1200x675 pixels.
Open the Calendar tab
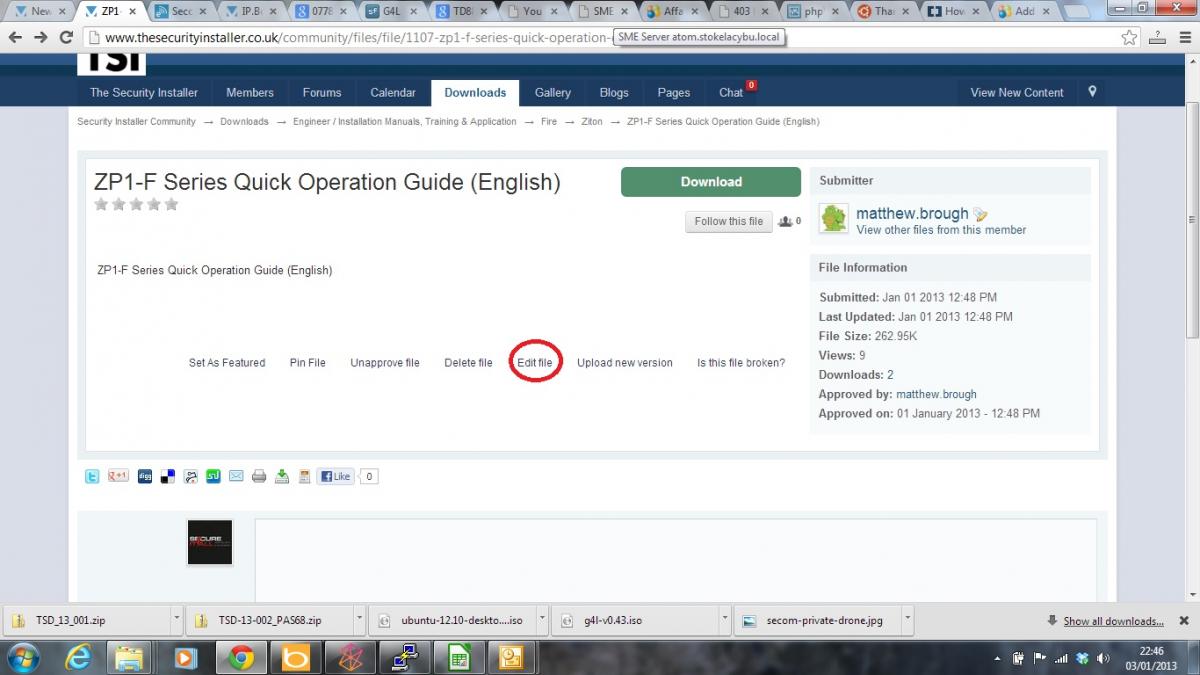tap(393, 92)
